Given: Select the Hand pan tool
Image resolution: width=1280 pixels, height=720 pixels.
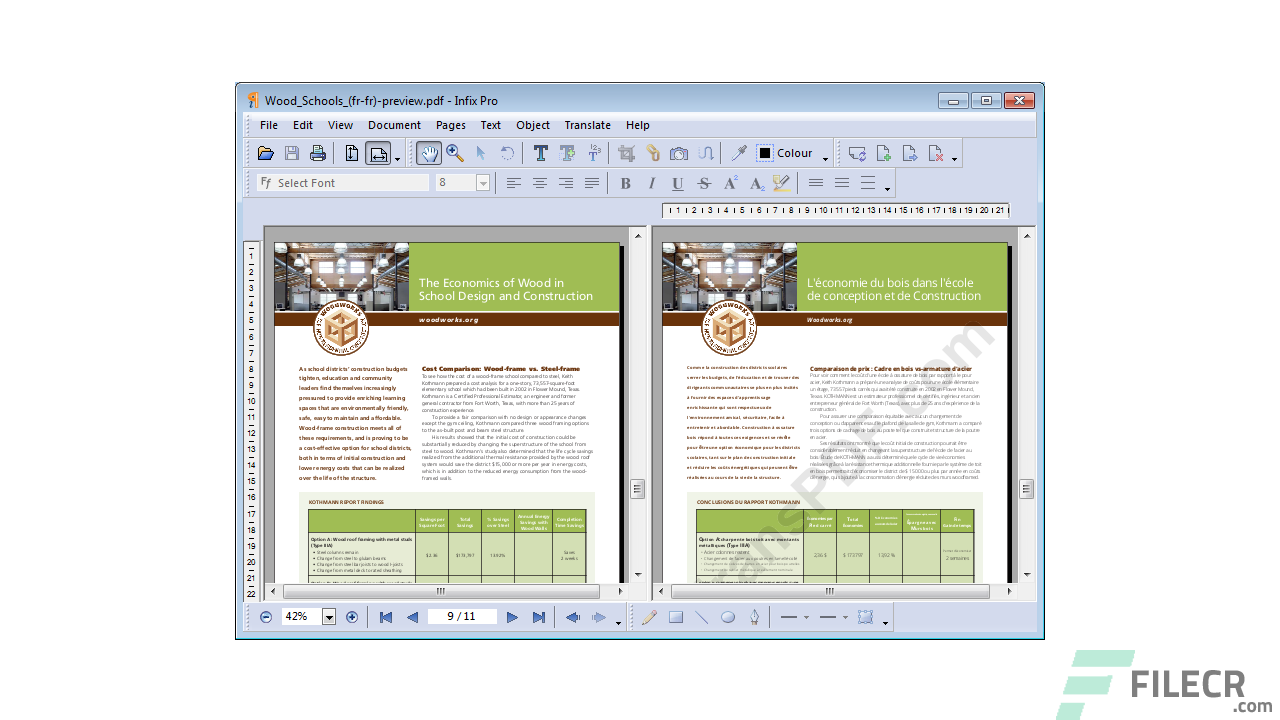Looking at the screenshot, I should point(428,152).
